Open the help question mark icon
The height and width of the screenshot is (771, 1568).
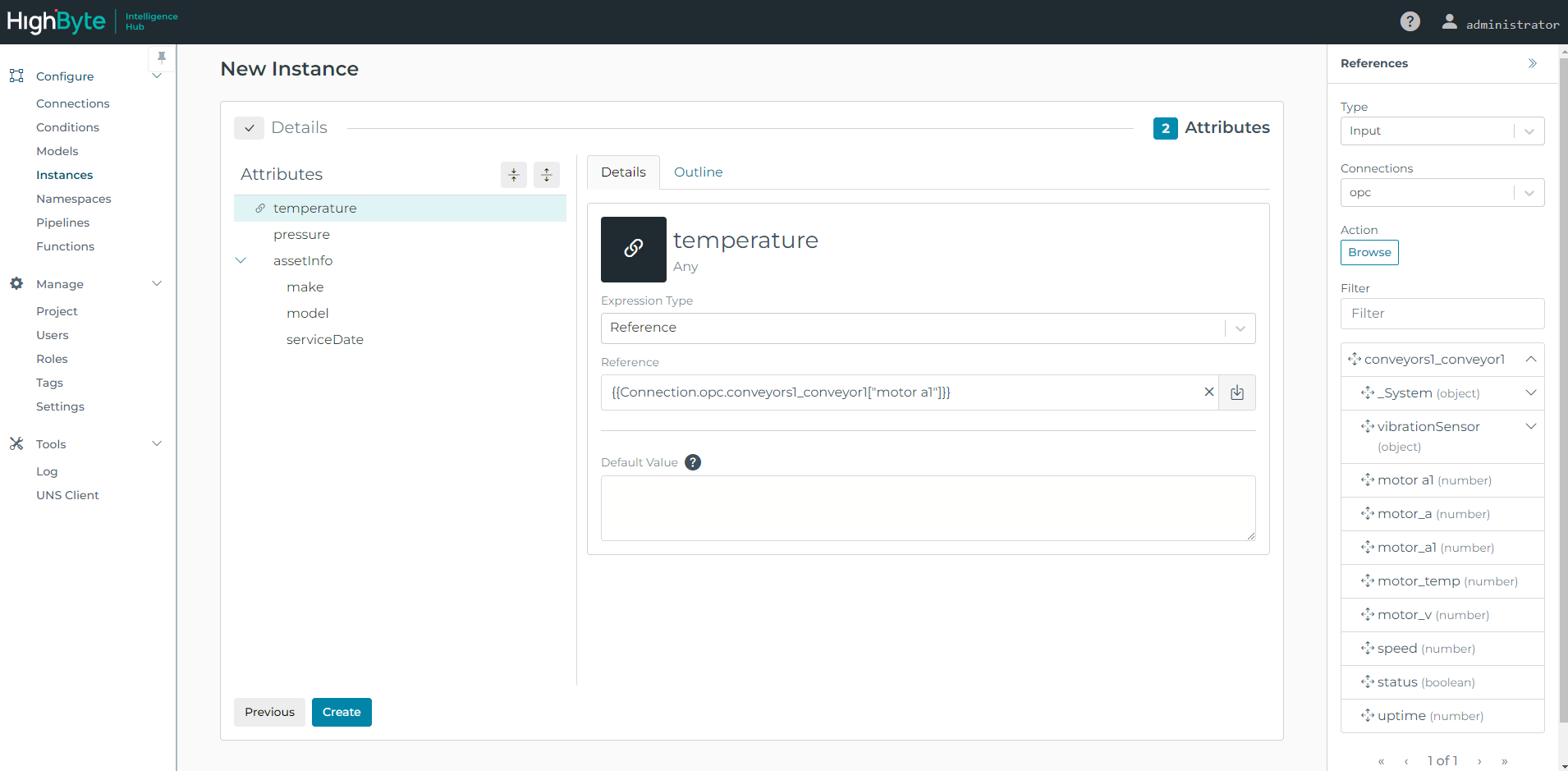1410,21
